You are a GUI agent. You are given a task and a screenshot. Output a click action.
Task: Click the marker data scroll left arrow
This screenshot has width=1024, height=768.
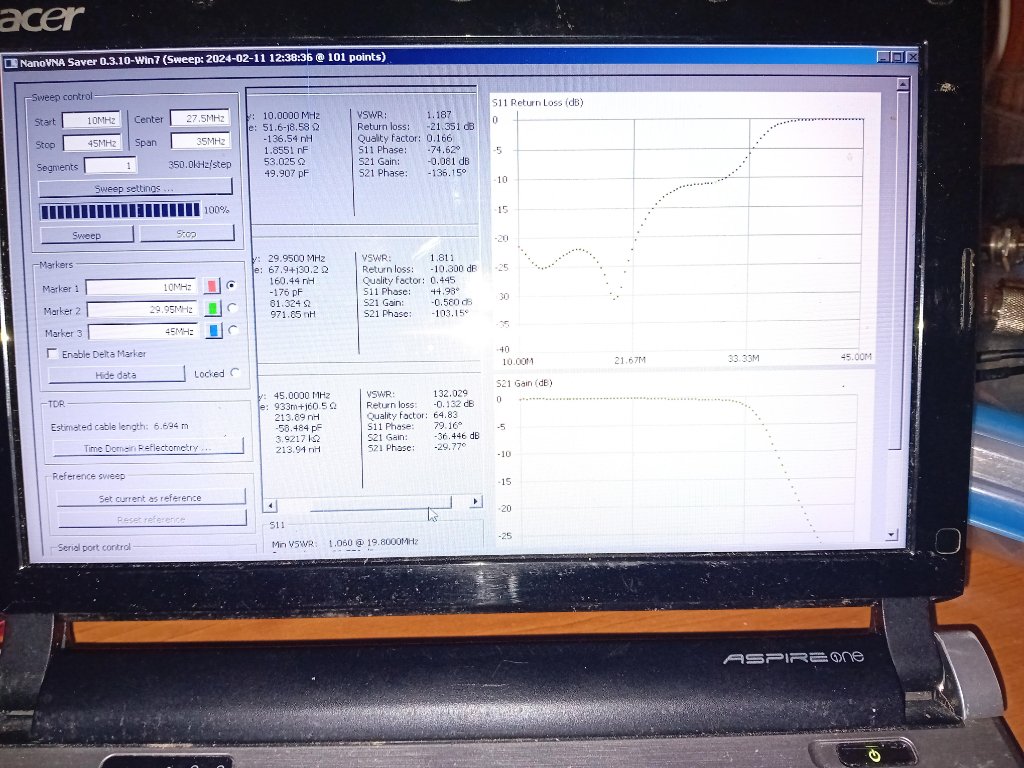pyautogui.click(x=268, y=502)
